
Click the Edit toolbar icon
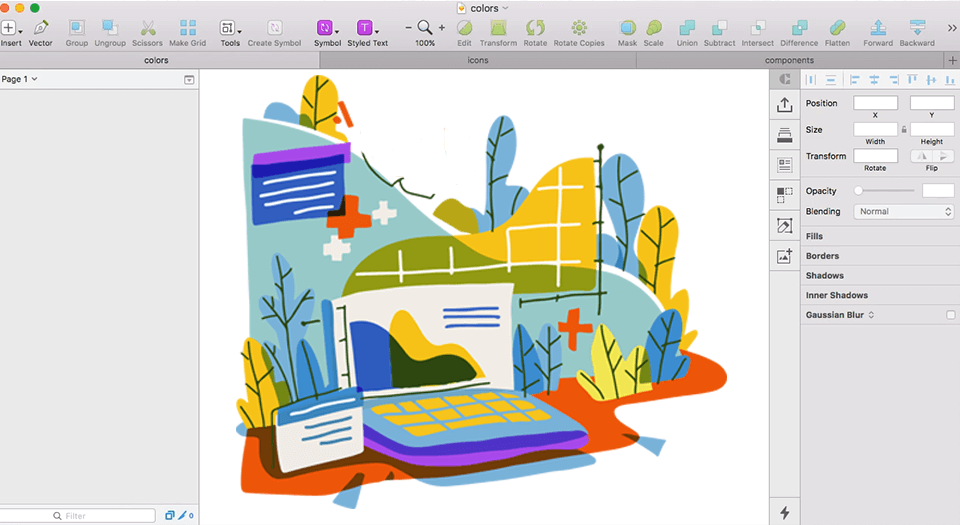click(465, 28)
